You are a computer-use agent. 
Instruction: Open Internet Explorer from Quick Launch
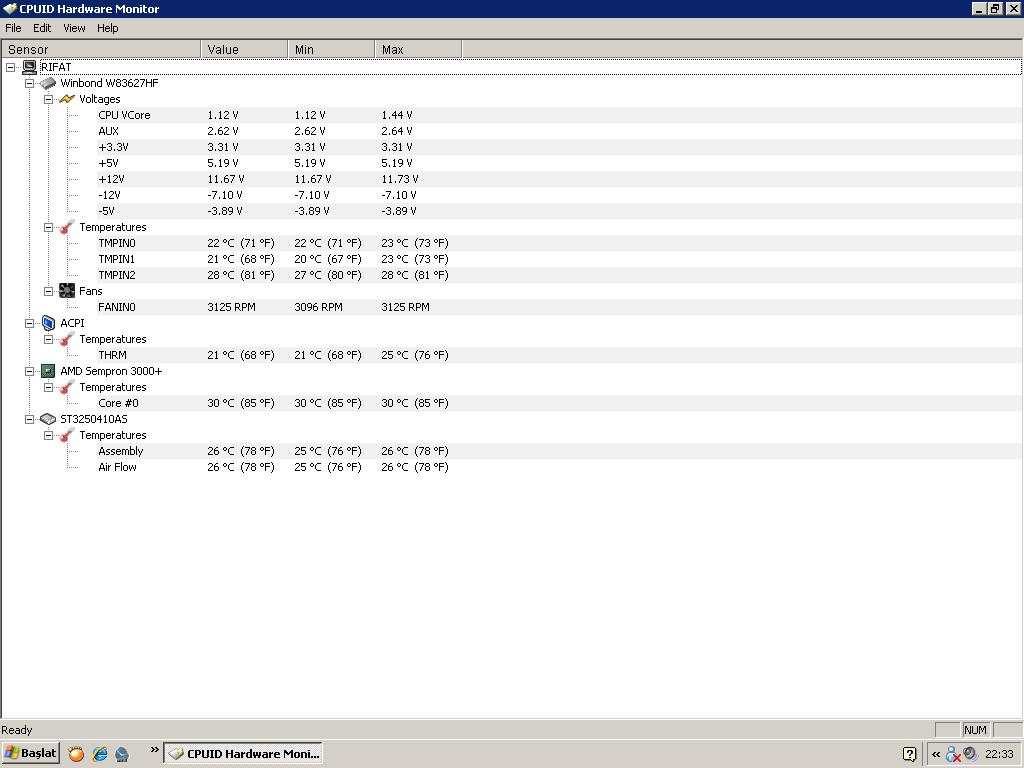click(x=99, y=754)
